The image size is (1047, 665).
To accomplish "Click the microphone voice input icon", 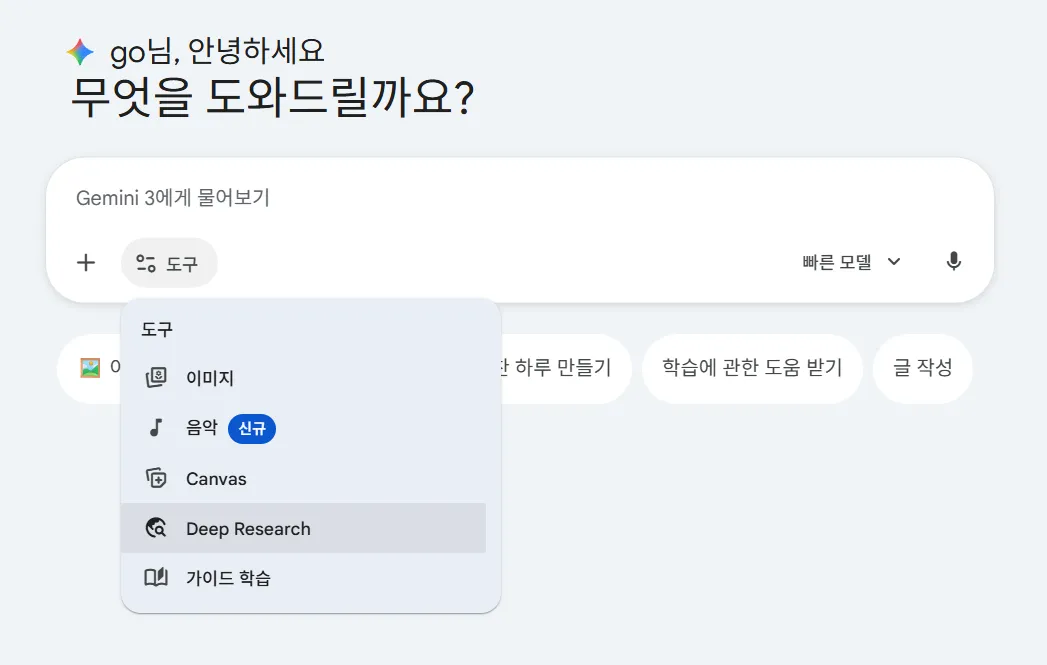I will coord(954,261).
